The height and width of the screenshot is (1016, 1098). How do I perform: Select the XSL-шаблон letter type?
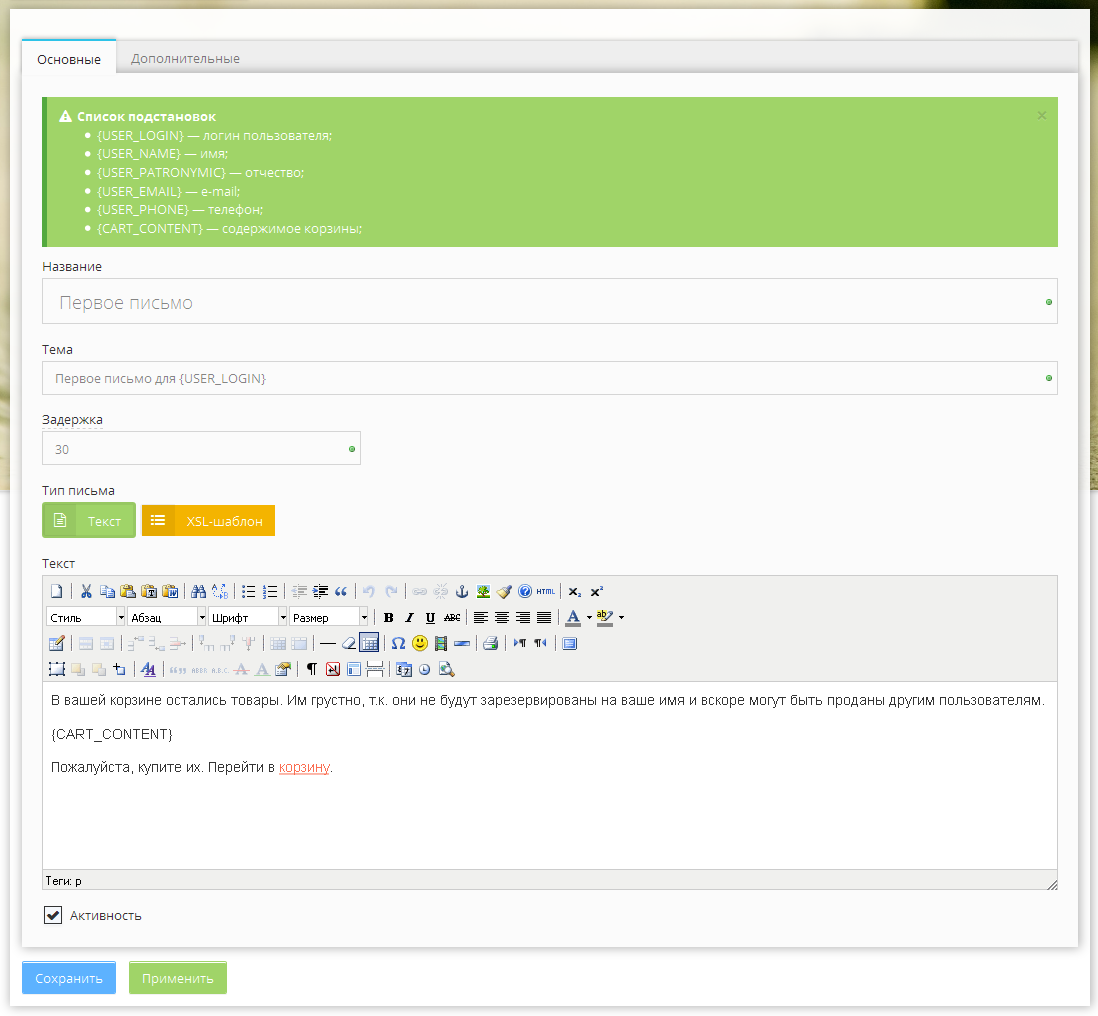click(208, 520)
